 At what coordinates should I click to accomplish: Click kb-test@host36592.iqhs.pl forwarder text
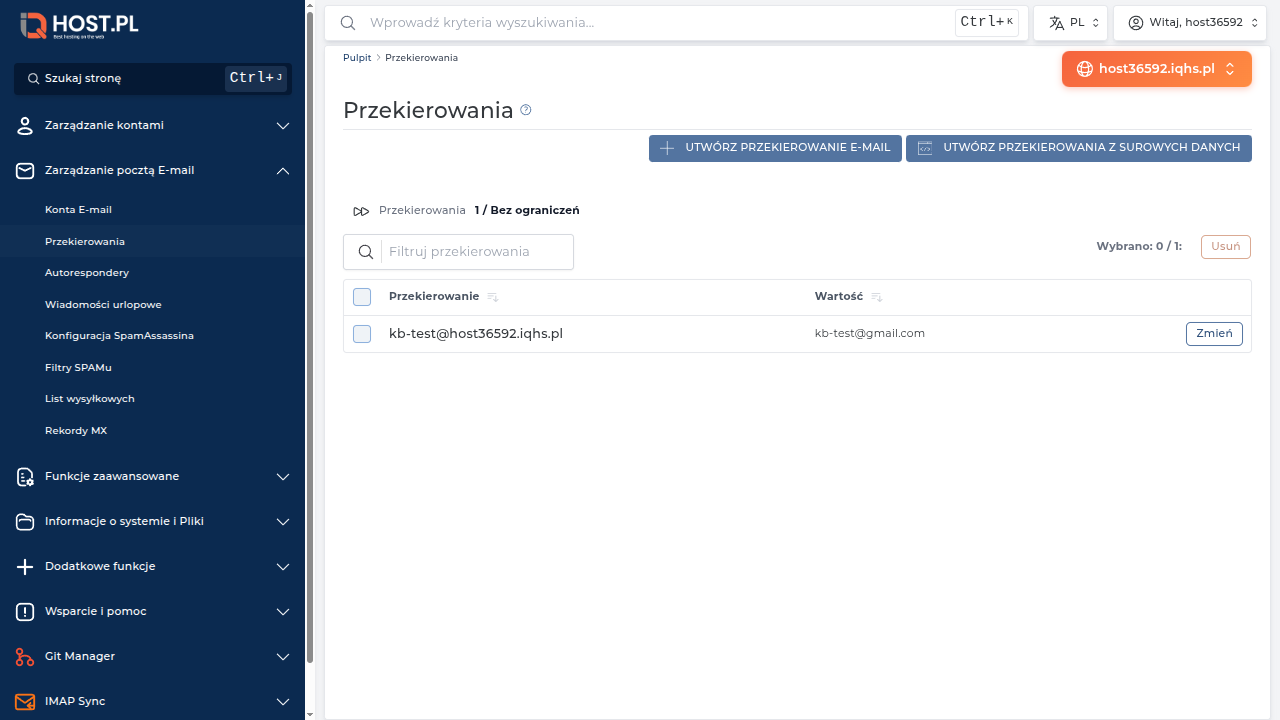tap(476, 334)
